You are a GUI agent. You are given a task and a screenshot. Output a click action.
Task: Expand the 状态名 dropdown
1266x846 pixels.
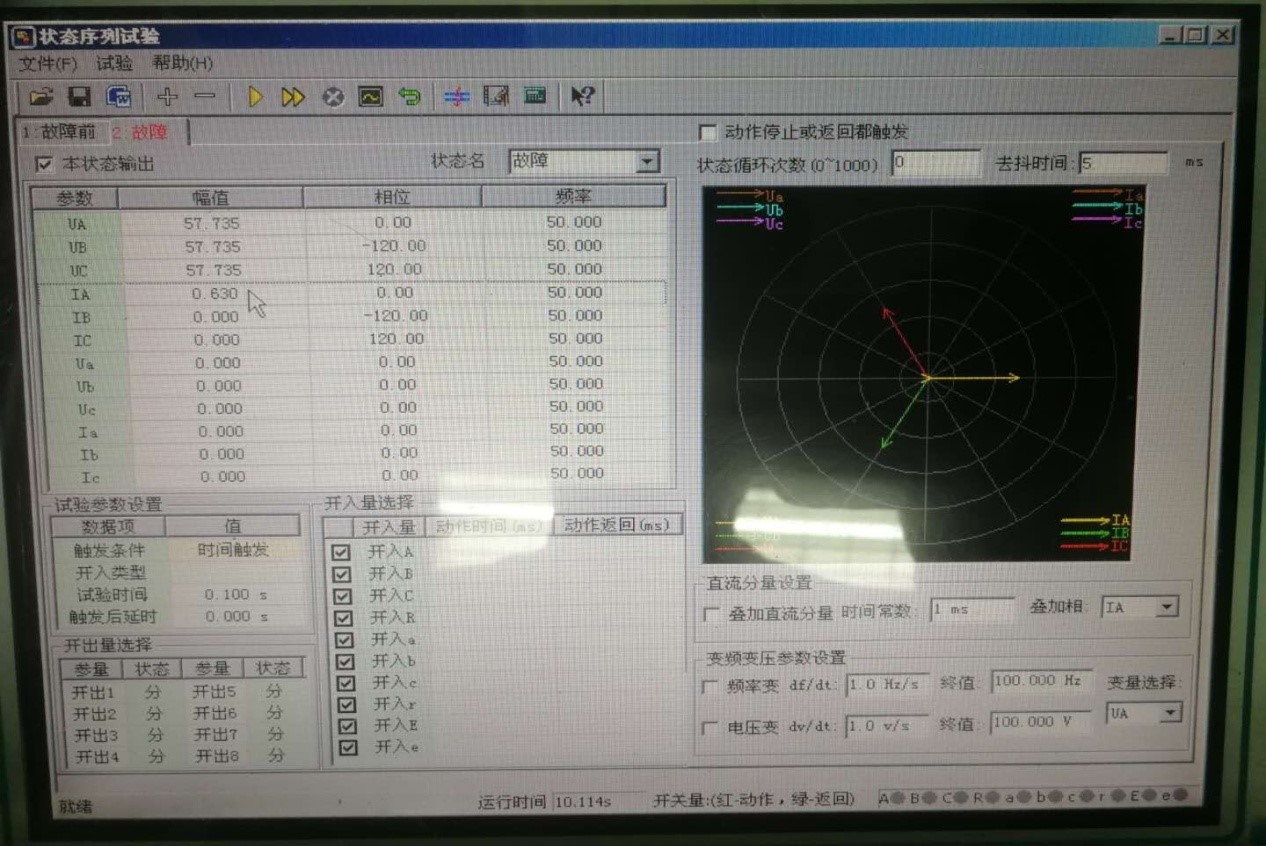648,161
